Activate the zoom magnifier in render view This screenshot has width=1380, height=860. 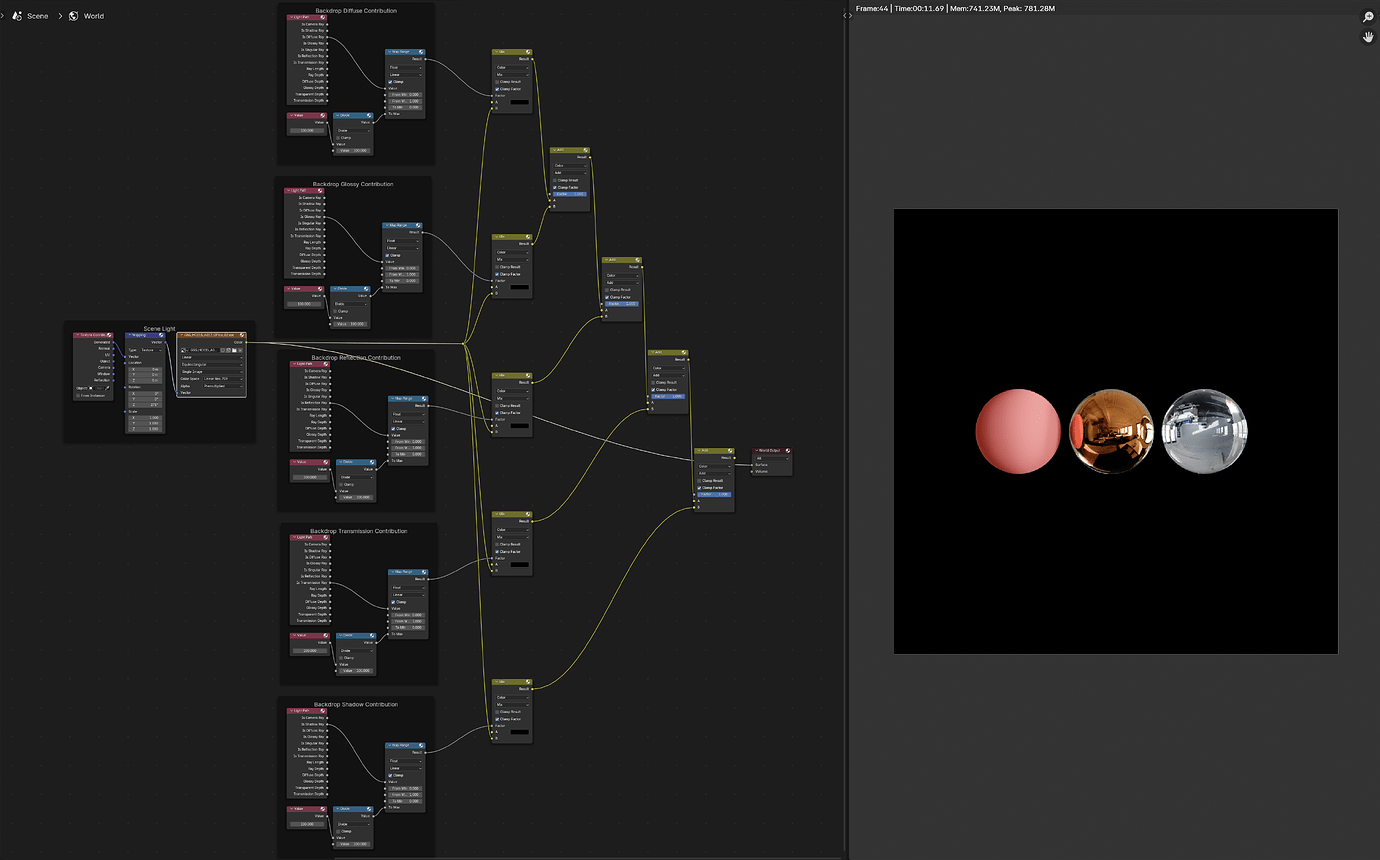click(x=1368, y=17)
